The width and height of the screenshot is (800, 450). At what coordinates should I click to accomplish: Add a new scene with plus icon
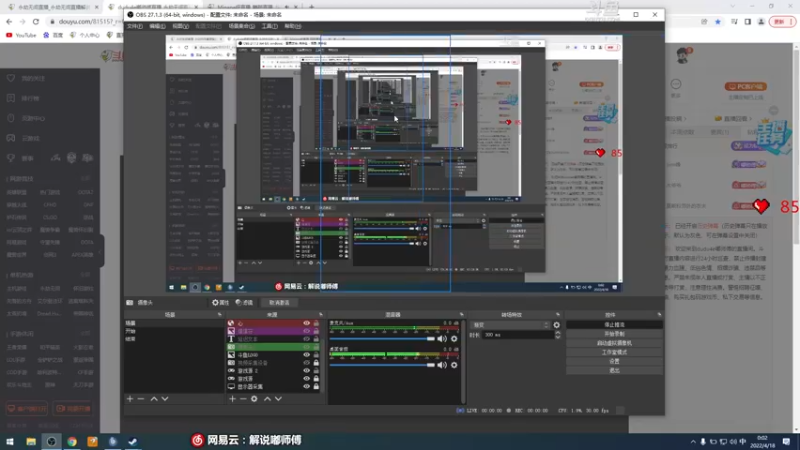pos(130,398)
